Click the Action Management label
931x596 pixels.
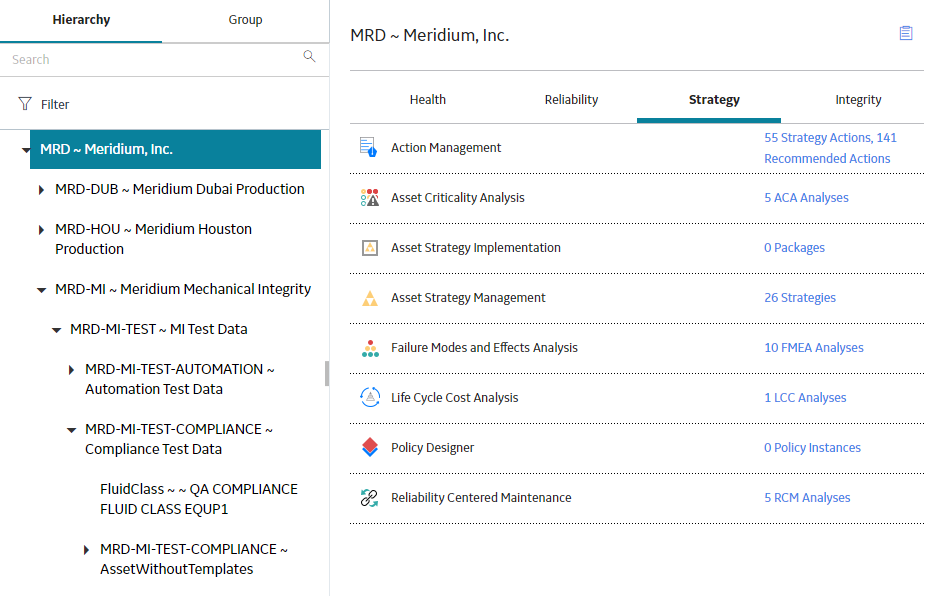click(446, 147)
